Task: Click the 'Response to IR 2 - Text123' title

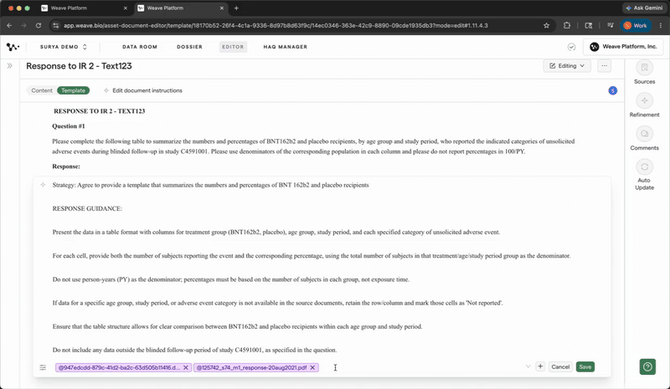Action: tap(79, 66)
